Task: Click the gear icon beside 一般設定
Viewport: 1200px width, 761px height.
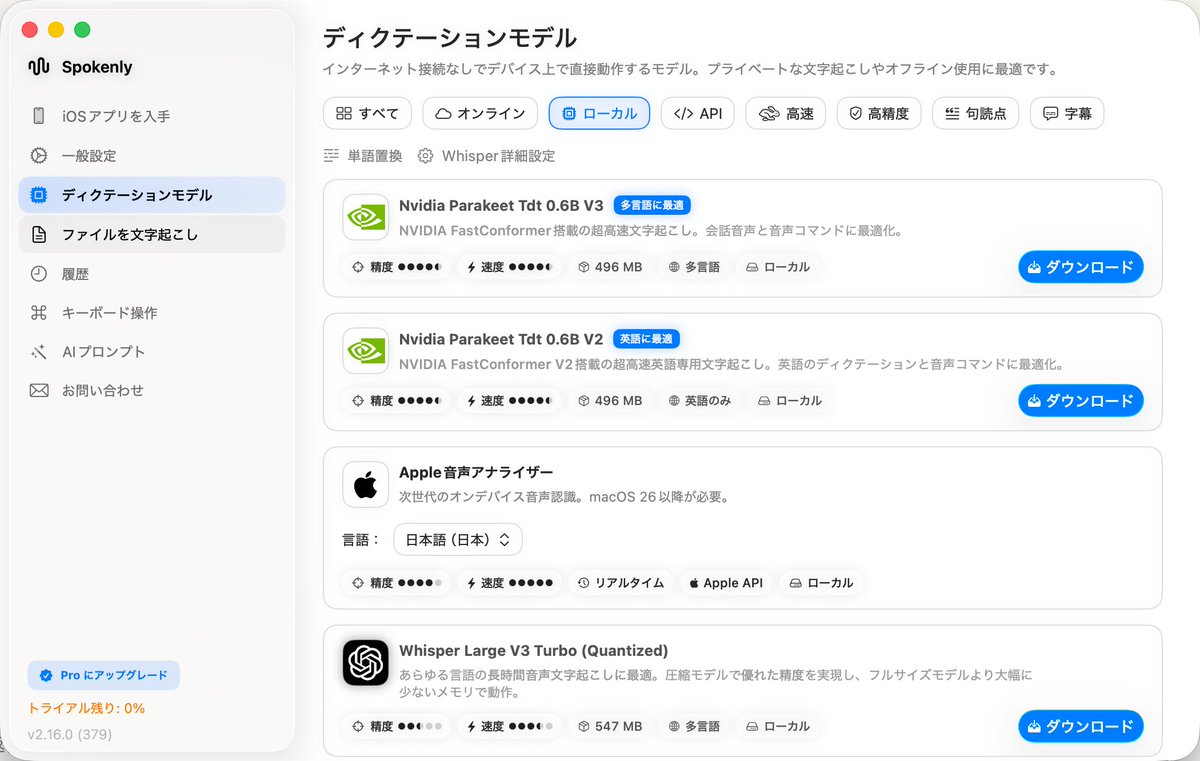Action: click(39, 155)
